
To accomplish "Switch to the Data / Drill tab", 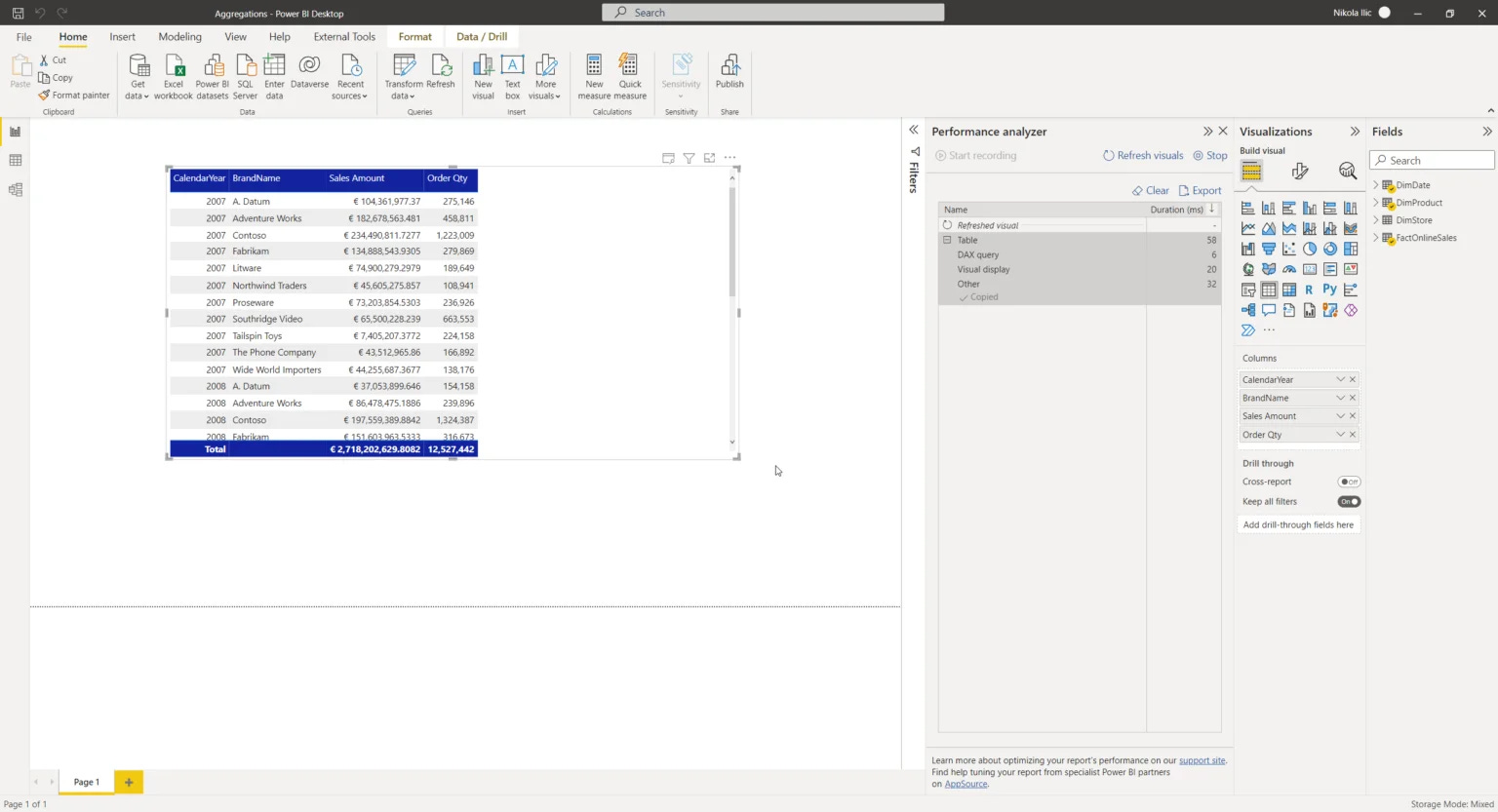I will (482, 37).
